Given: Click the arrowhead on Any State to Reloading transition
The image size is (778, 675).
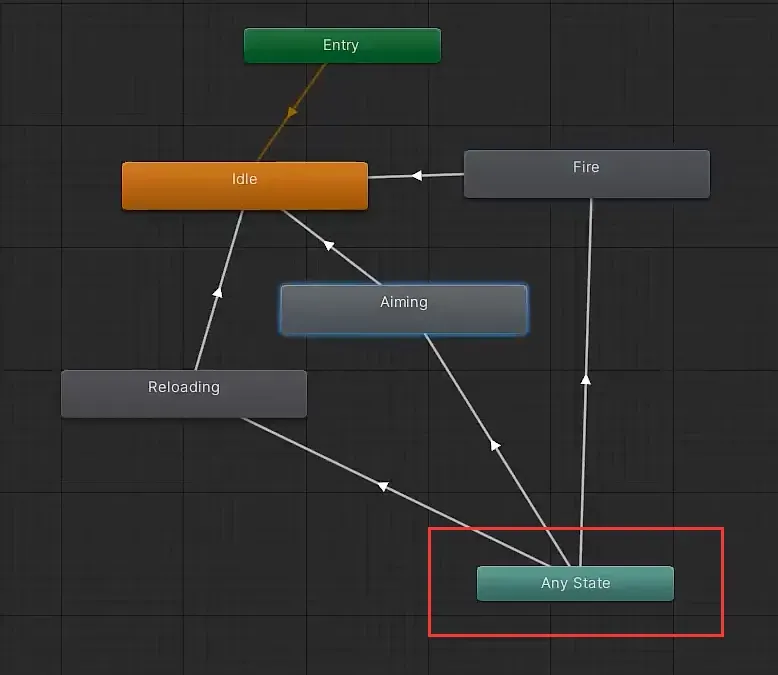Looking at the screenshot, I should (x=382, y=486).
